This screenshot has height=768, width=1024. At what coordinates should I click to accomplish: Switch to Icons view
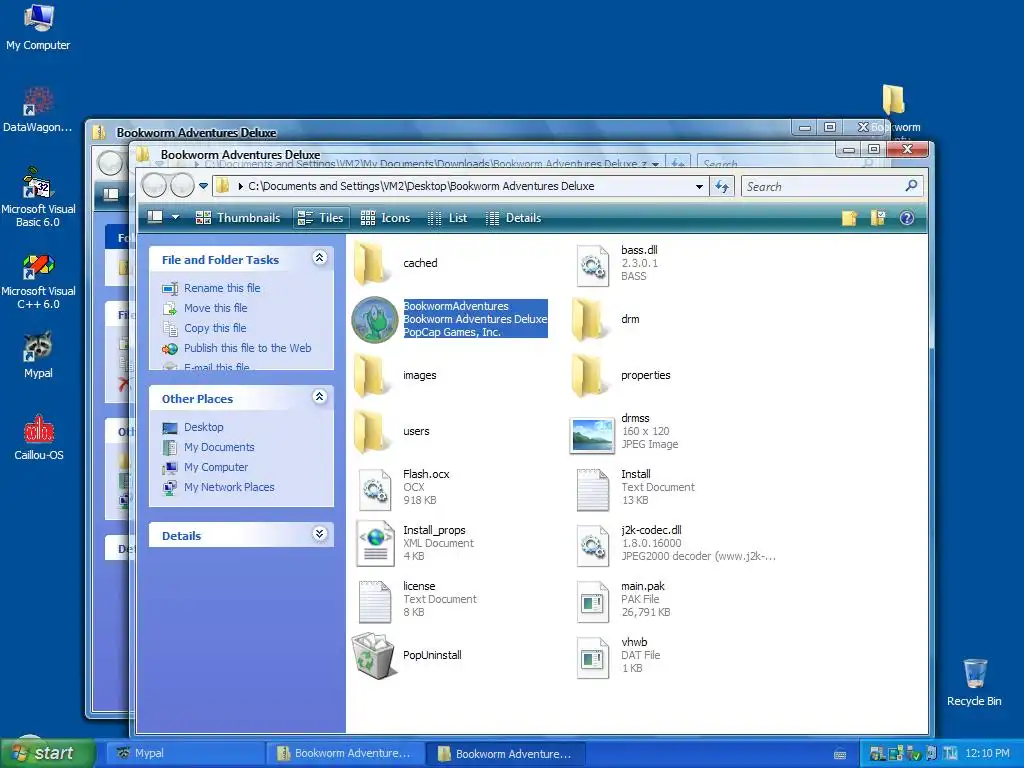click(385, 218)
